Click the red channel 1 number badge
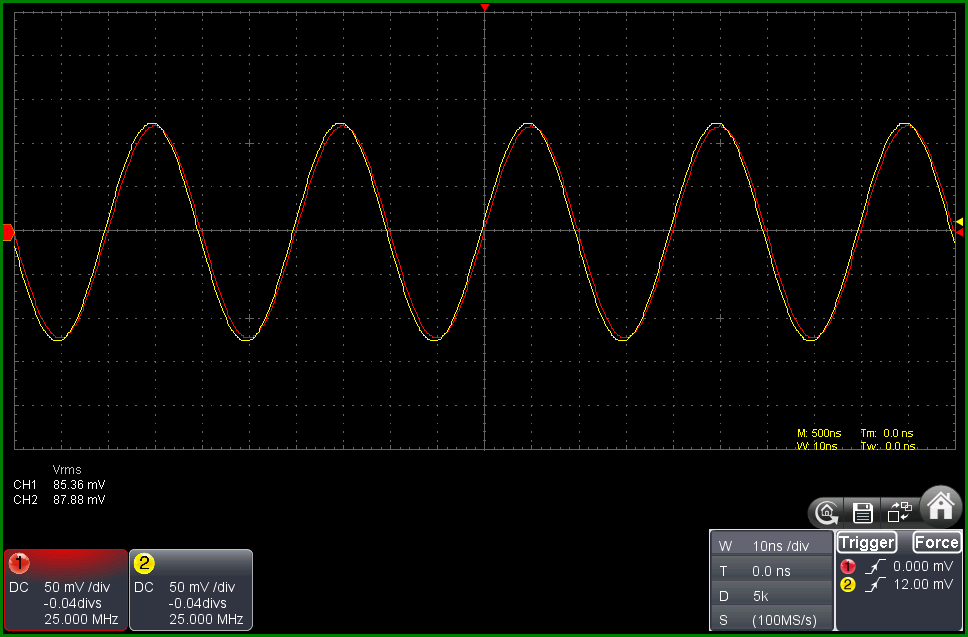This screenshot has width=968, height=637. coord(19,563)
